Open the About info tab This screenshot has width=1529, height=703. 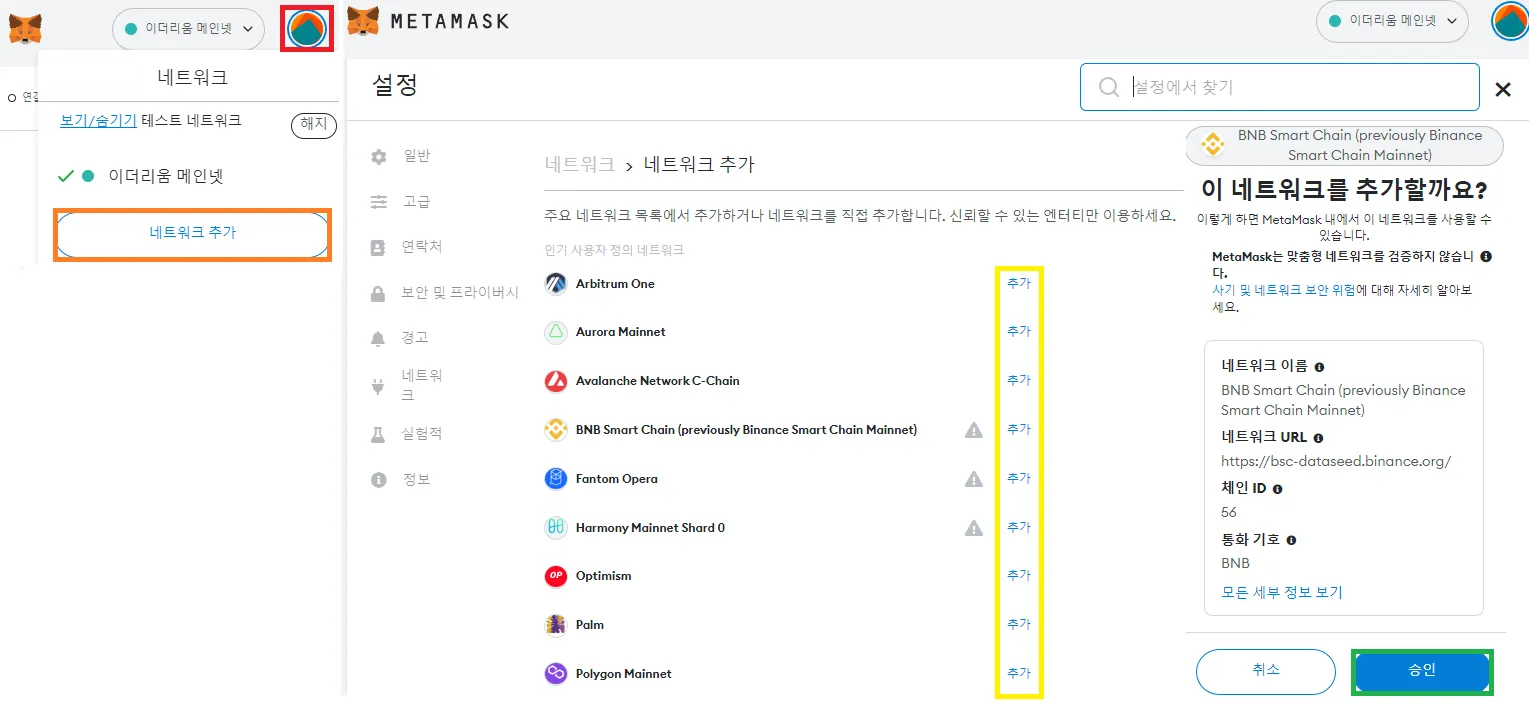(x=417, y=479)
